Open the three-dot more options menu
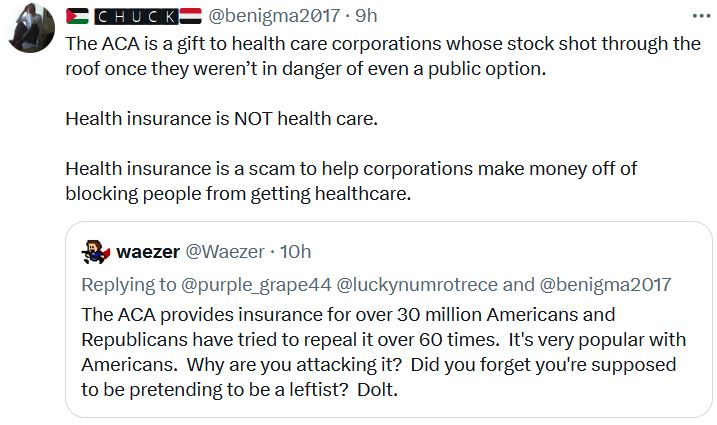This screenshot has height=425, width=717. click(701, 16)
